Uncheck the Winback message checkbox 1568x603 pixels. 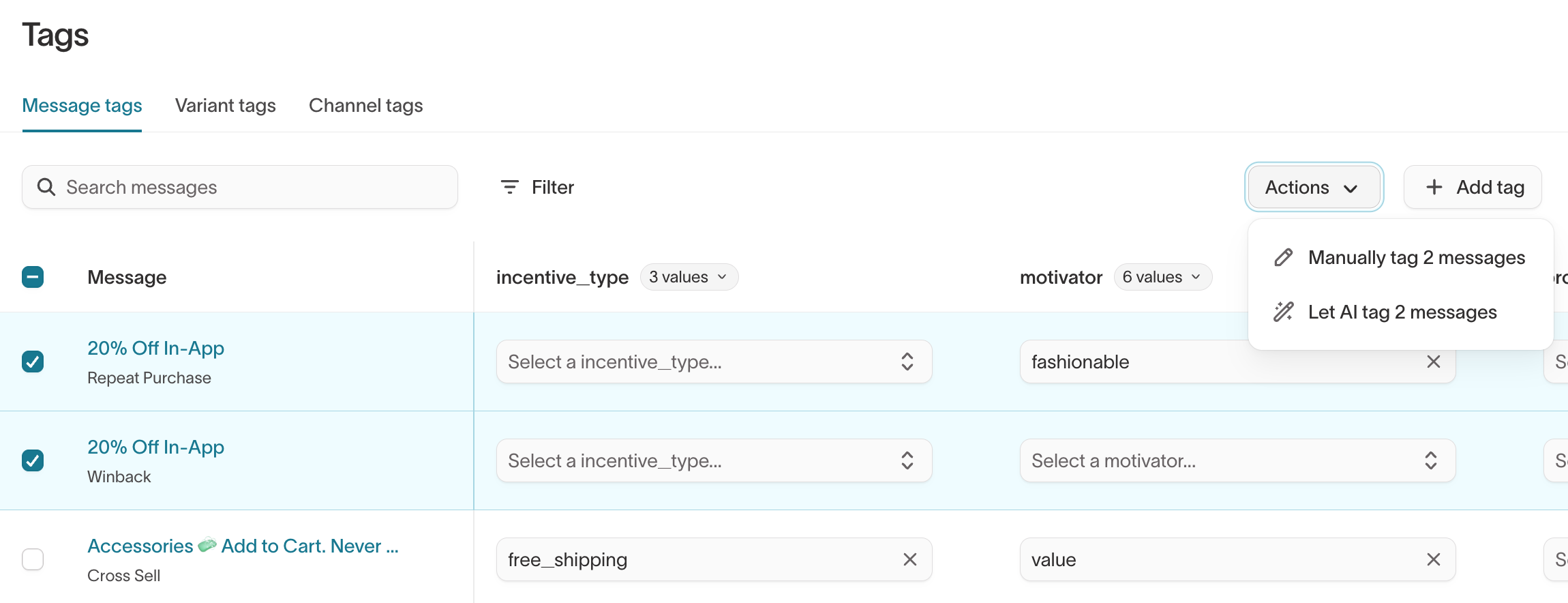pos(33,460)
